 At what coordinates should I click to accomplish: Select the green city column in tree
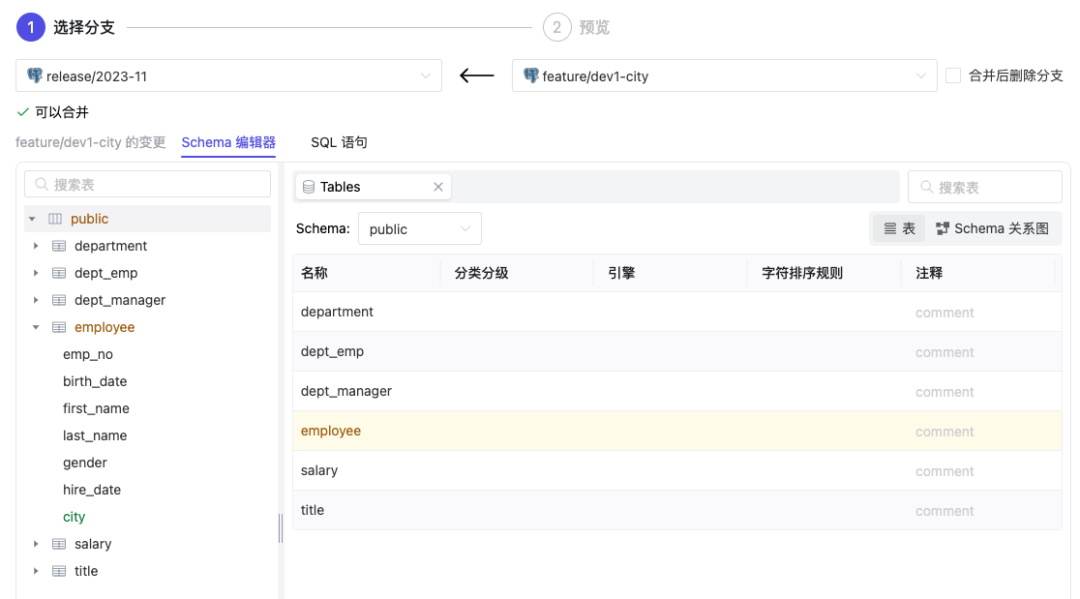pyautogui.click(x=74, y=517)
